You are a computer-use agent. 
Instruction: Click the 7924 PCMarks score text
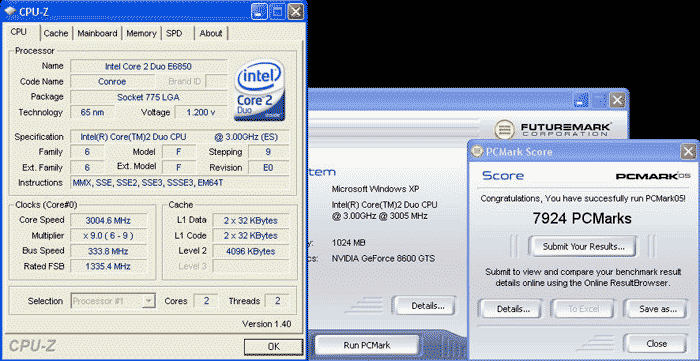point(582,219)
